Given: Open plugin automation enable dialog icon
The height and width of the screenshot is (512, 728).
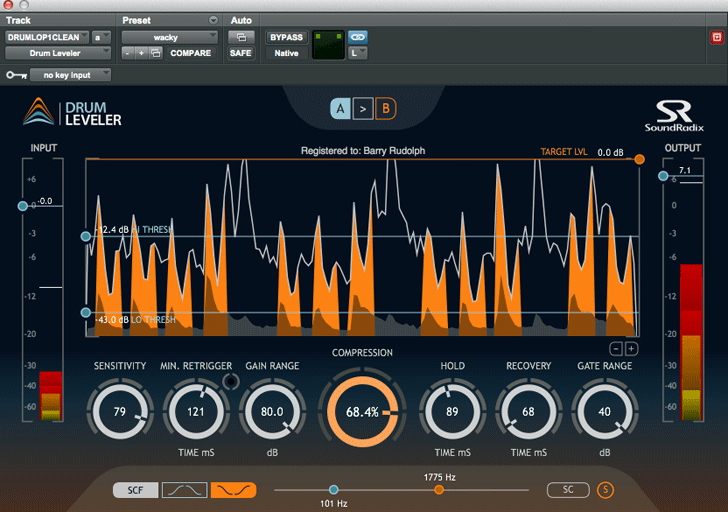Looking at the screenshot, I should 241,37.
